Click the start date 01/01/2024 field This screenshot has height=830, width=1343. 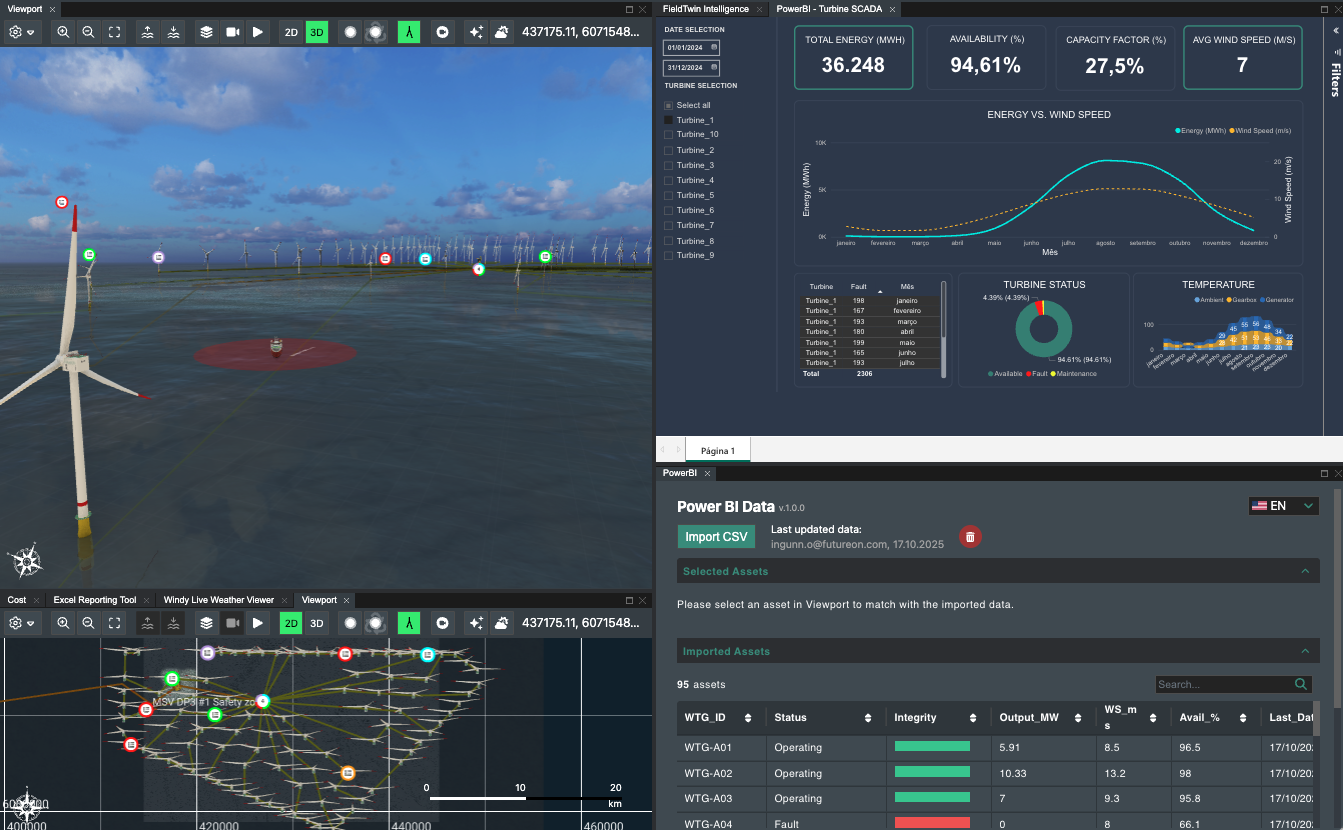(691, 48)
